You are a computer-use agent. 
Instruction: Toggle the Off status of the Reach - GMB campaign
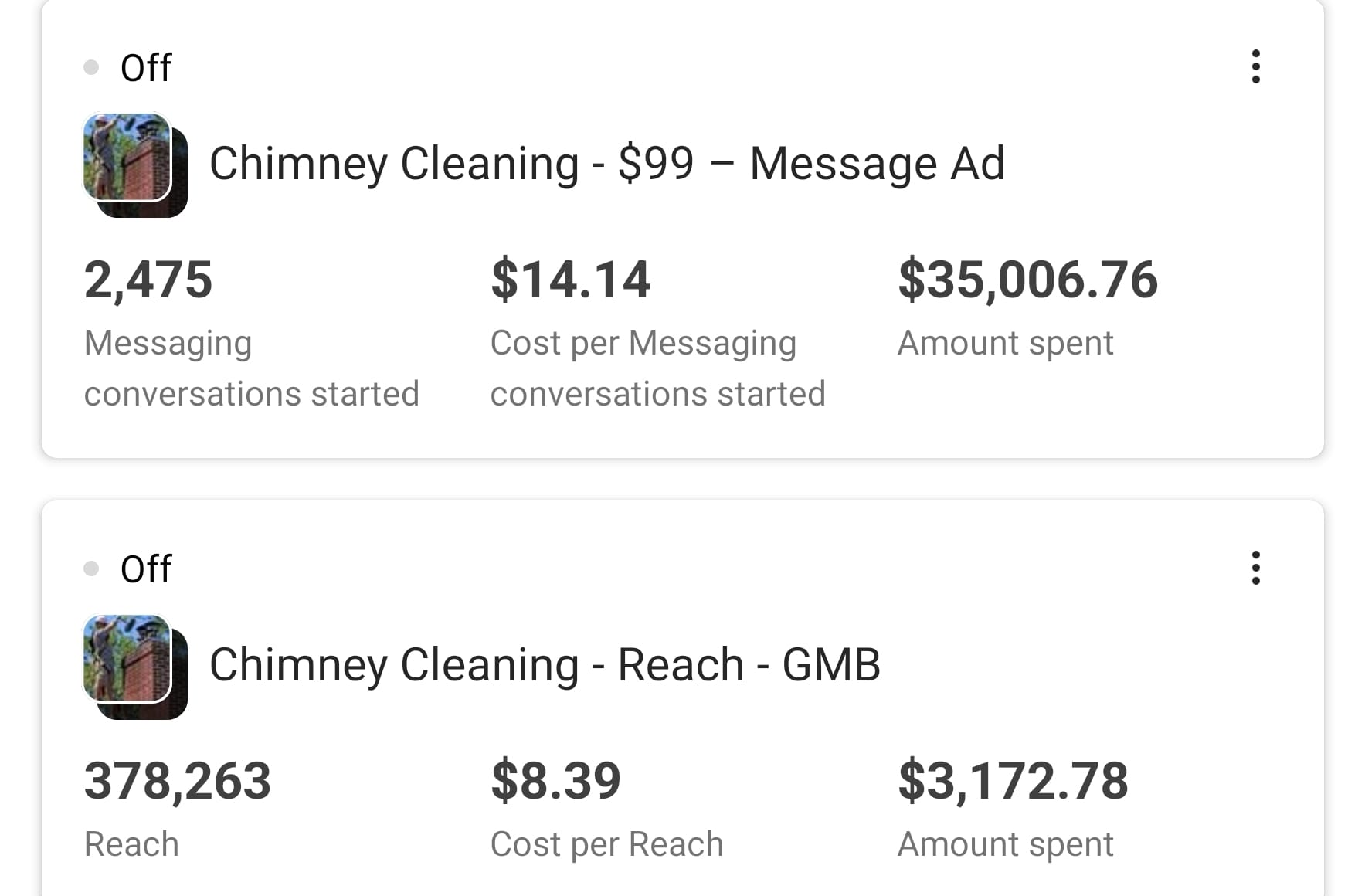pos(145,569)
